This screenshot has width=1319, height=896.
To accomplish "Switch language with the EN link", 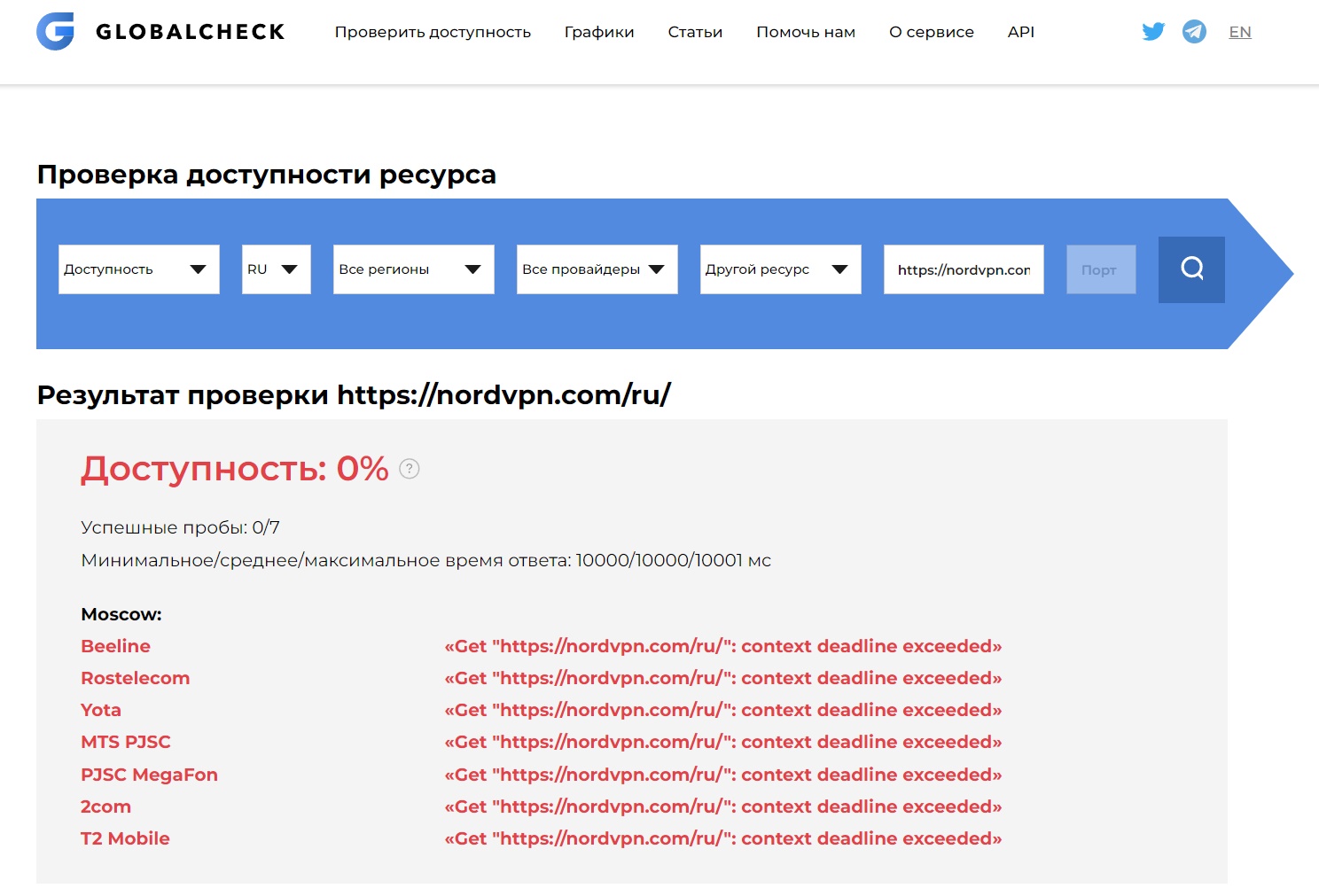I will click(x=1240, y=32).
